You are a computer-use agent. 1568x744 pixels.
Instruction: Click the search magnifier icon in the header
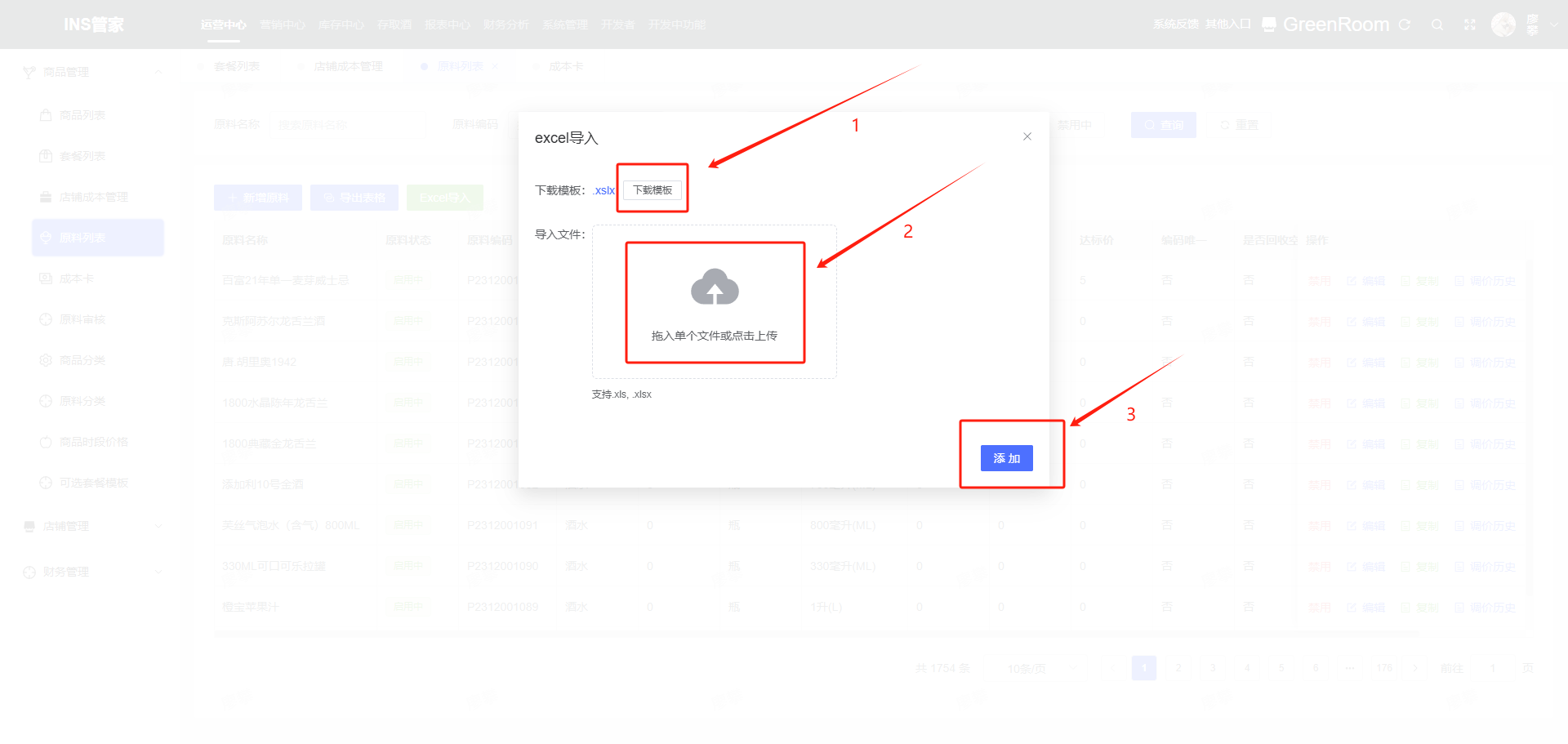pyautogui.click(x=1437, y=25)
